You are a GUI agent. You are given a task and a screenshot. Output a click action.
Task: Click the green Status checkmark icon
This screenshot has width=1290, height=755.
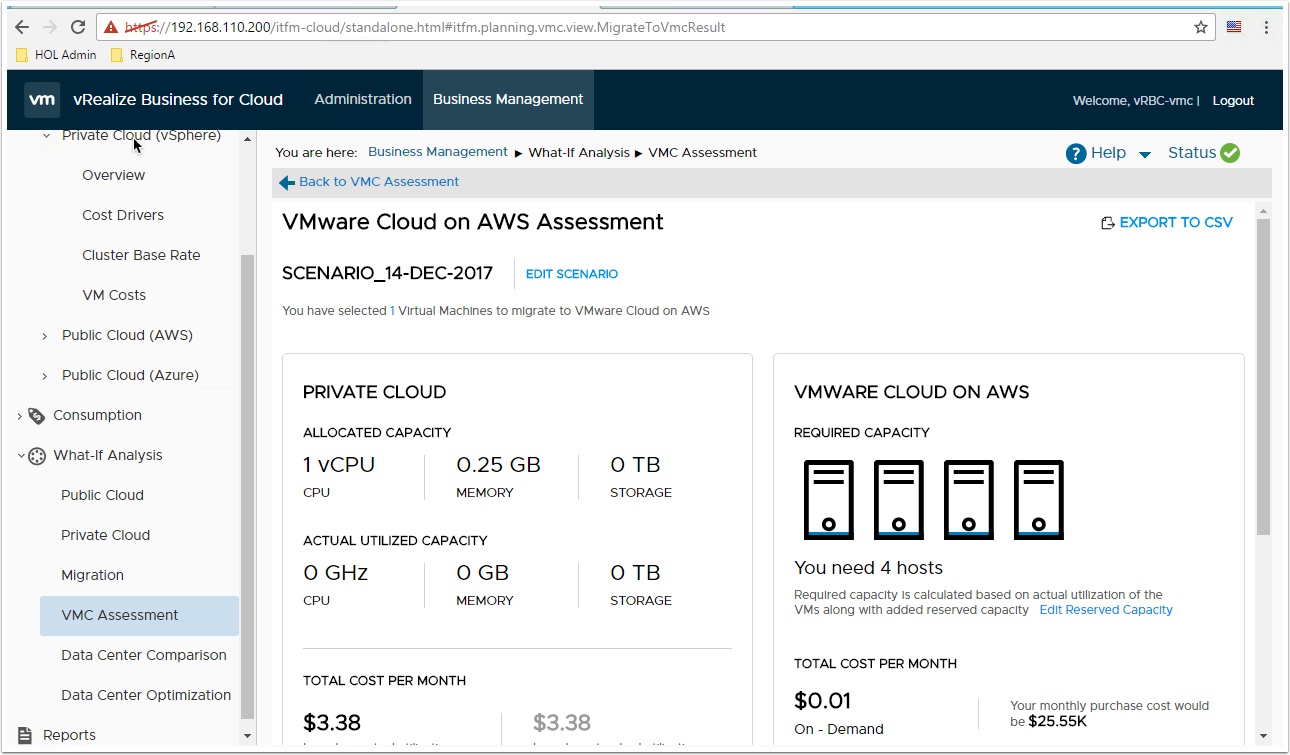1230,153
